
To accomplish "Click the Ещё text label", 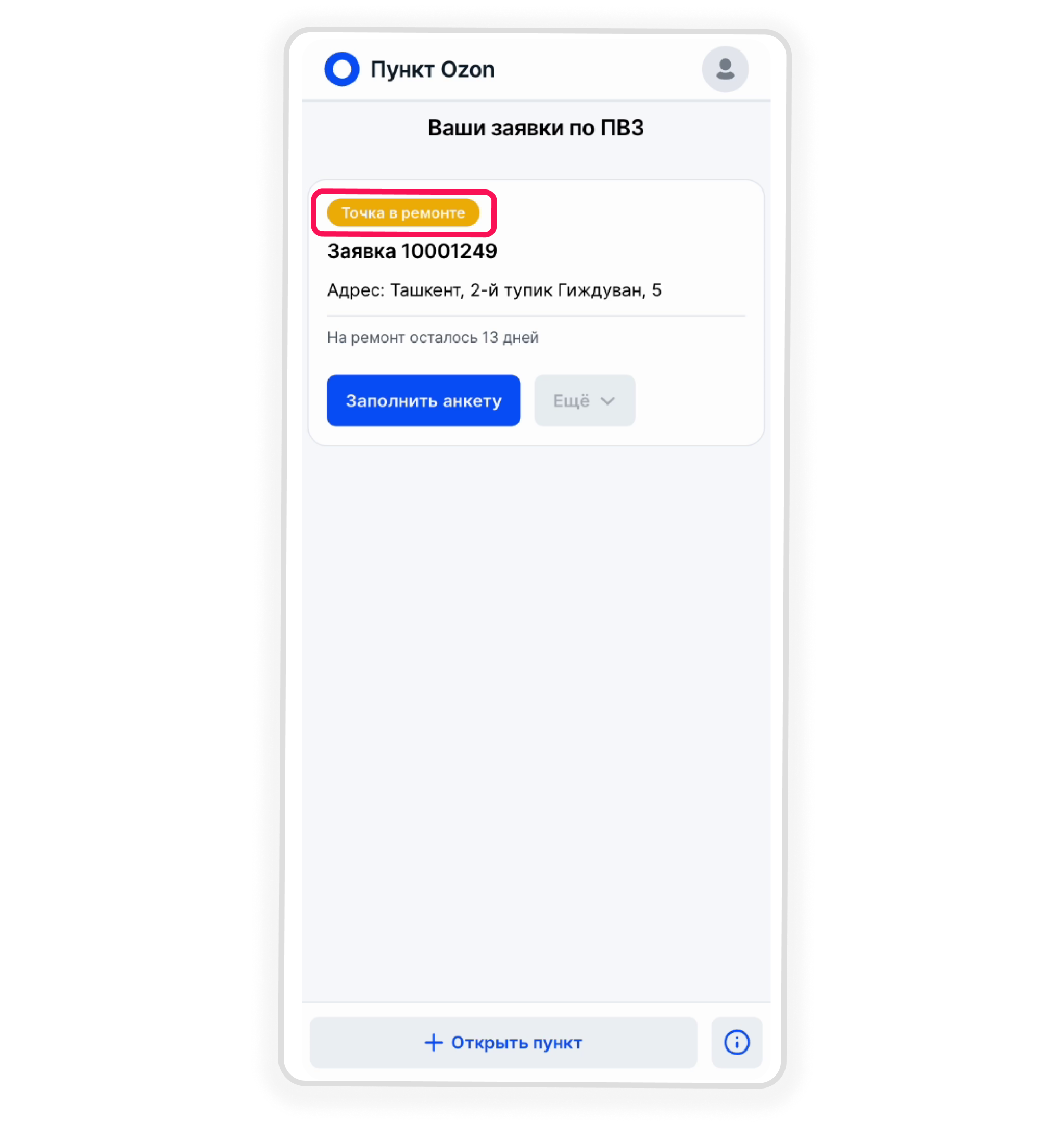I will pyautogui.click(x=571, y=400).
